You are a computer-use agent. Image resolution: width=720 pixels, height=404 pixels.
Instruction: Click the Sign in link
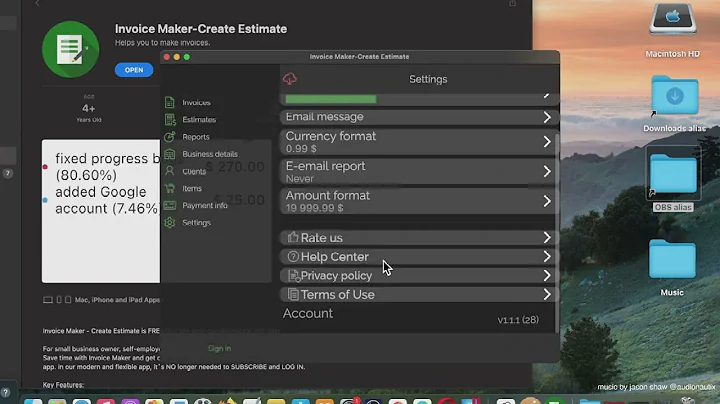(219, 348)
